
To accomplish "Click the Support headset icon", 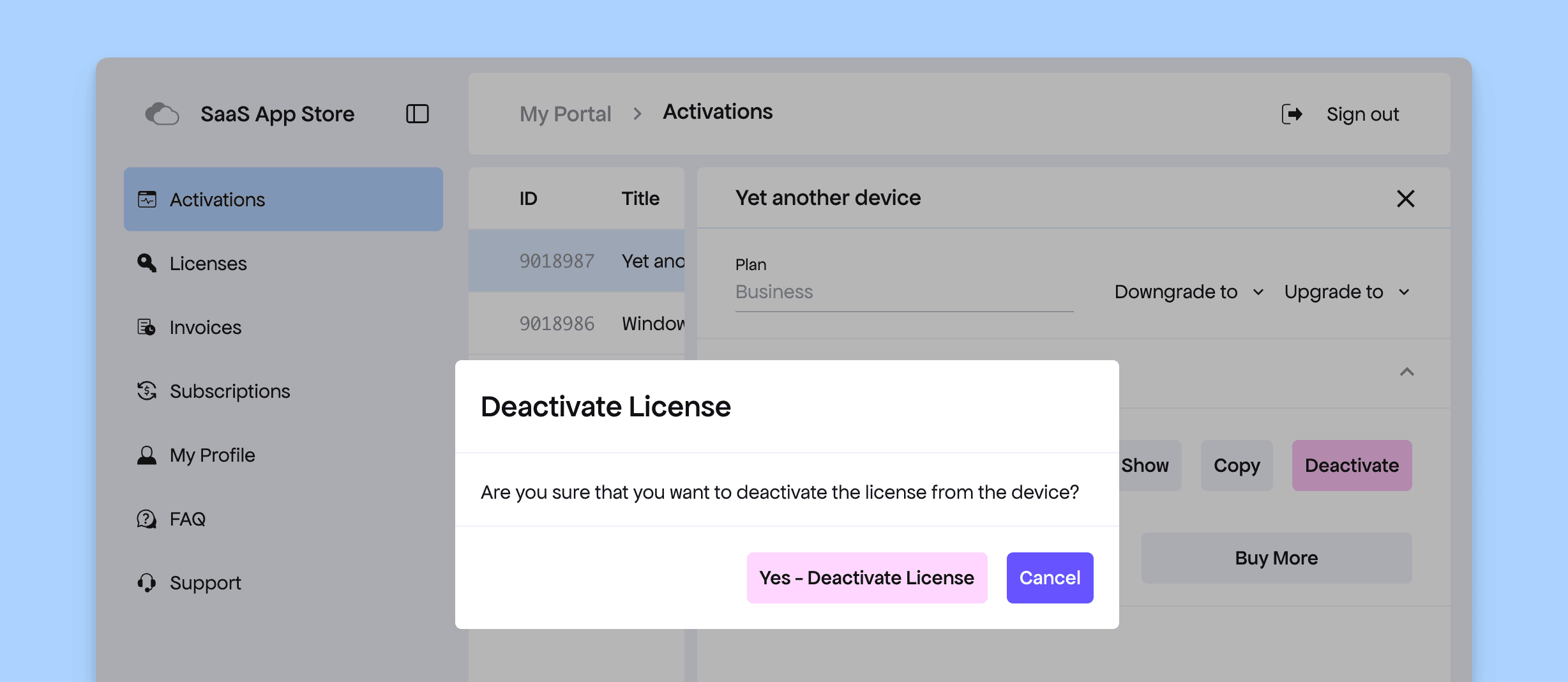I will coord(147,583).
